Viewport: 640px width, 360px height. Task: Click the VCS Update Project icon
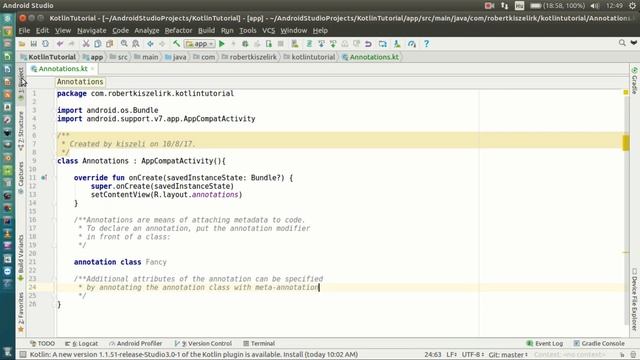(321, 44)
